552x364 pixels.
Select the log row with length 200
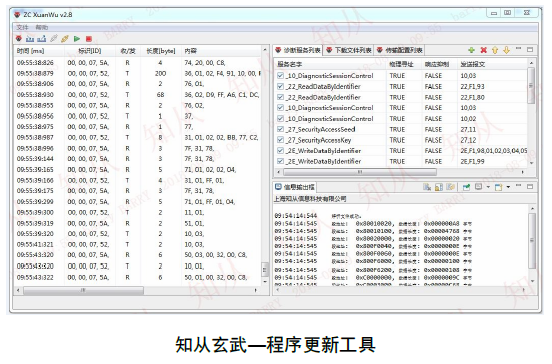click(x=138, y=73)
